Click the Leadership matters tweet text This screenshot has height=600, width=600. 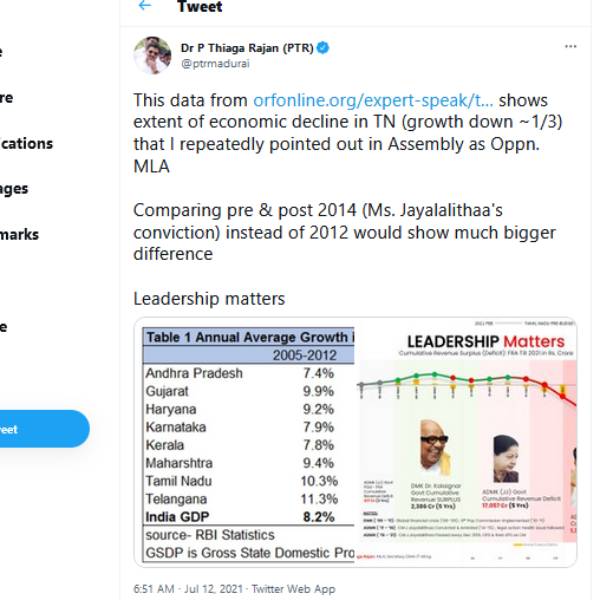pyautogui.click(x=209, y=299)
